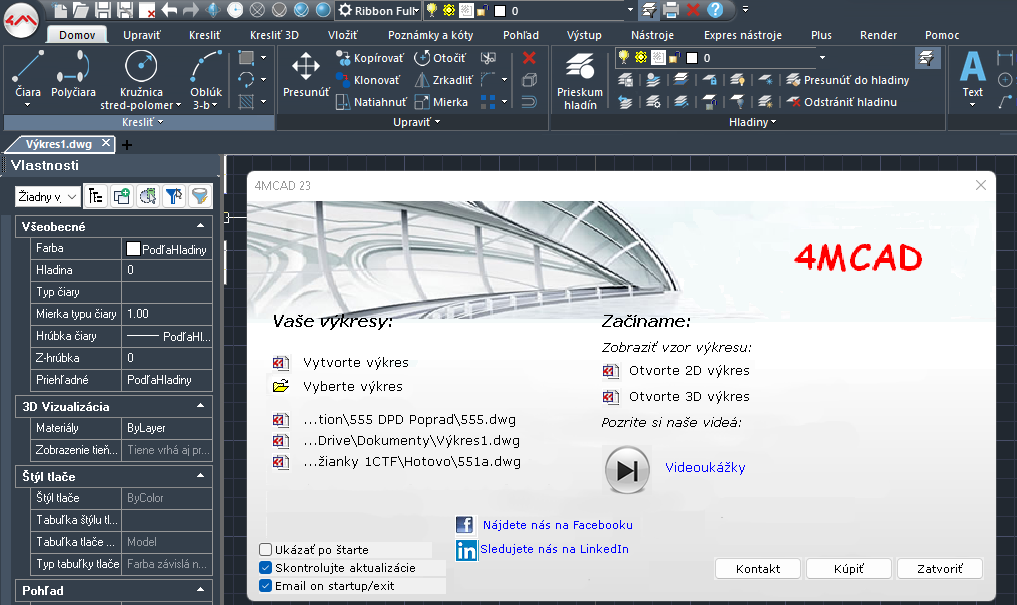This screenshot has height=605, width=1017.
Task: Pick the Natiahnuť stretch tool
Action: click(371, 102)
